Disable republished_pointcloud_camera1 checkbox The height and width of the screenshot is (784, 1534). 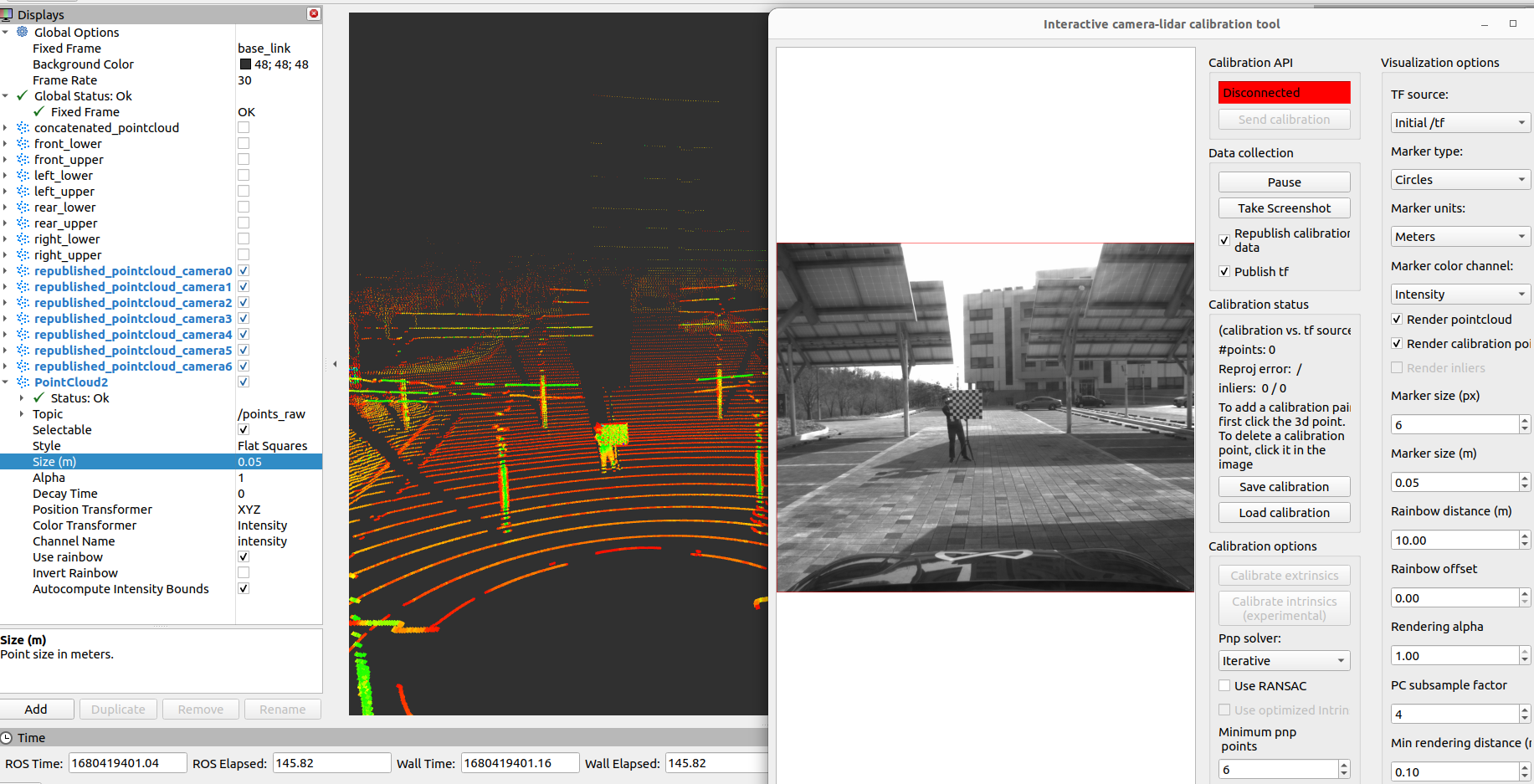244,286
